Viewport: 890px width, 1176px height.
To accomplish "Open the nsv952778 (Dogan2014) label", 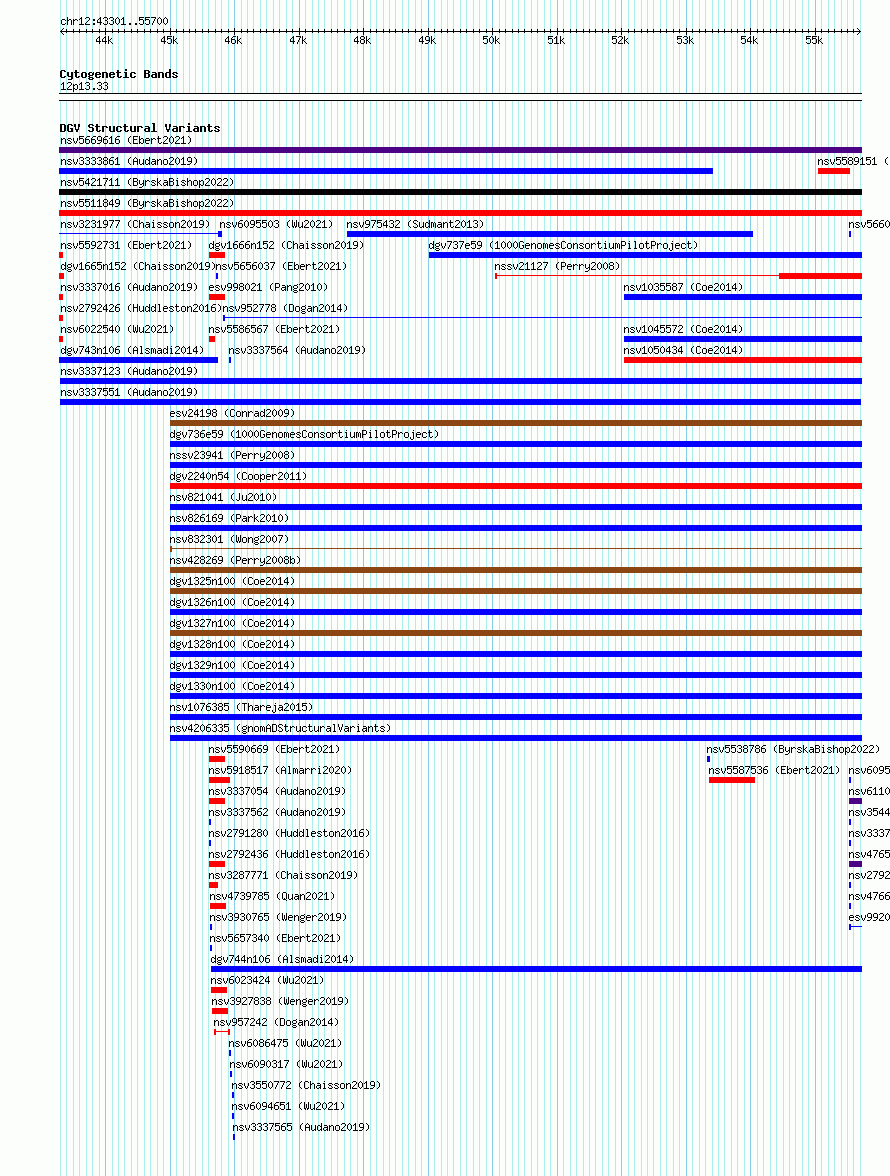I will [285, 308].
